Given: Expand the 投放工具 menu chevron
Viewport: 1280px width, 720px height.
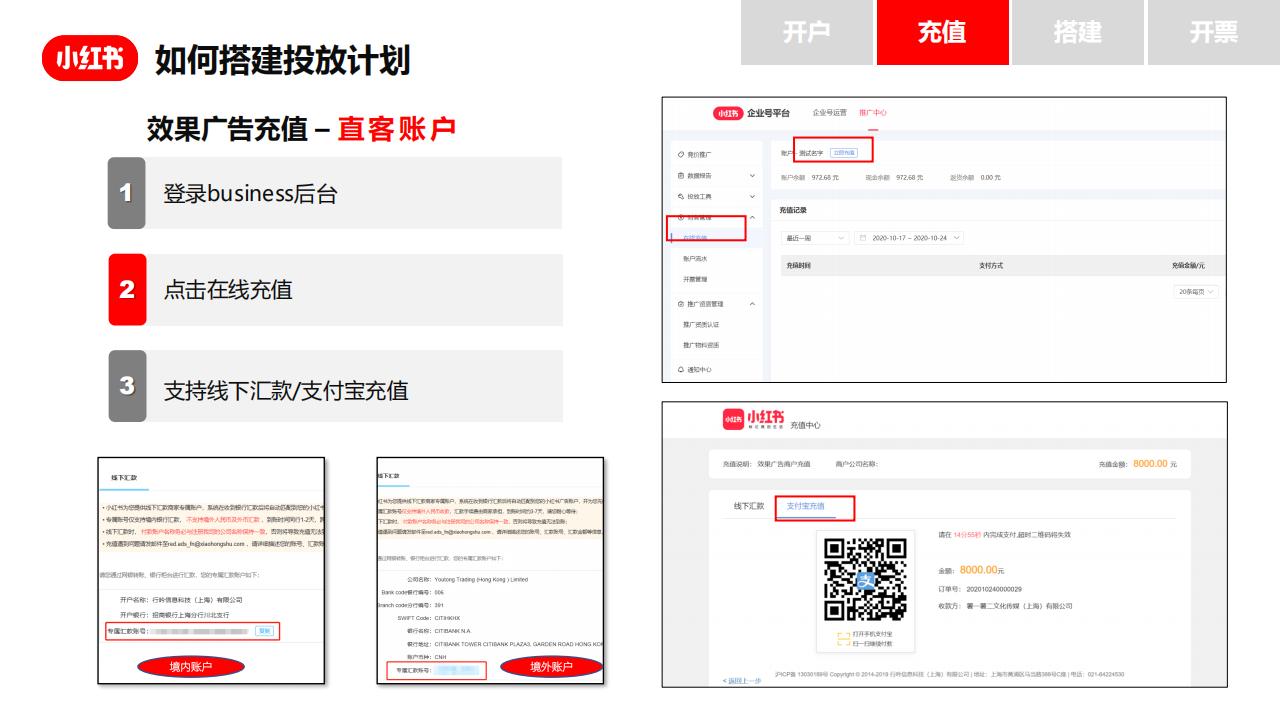Looking at the screenshot, I should (x=752, y=196).
